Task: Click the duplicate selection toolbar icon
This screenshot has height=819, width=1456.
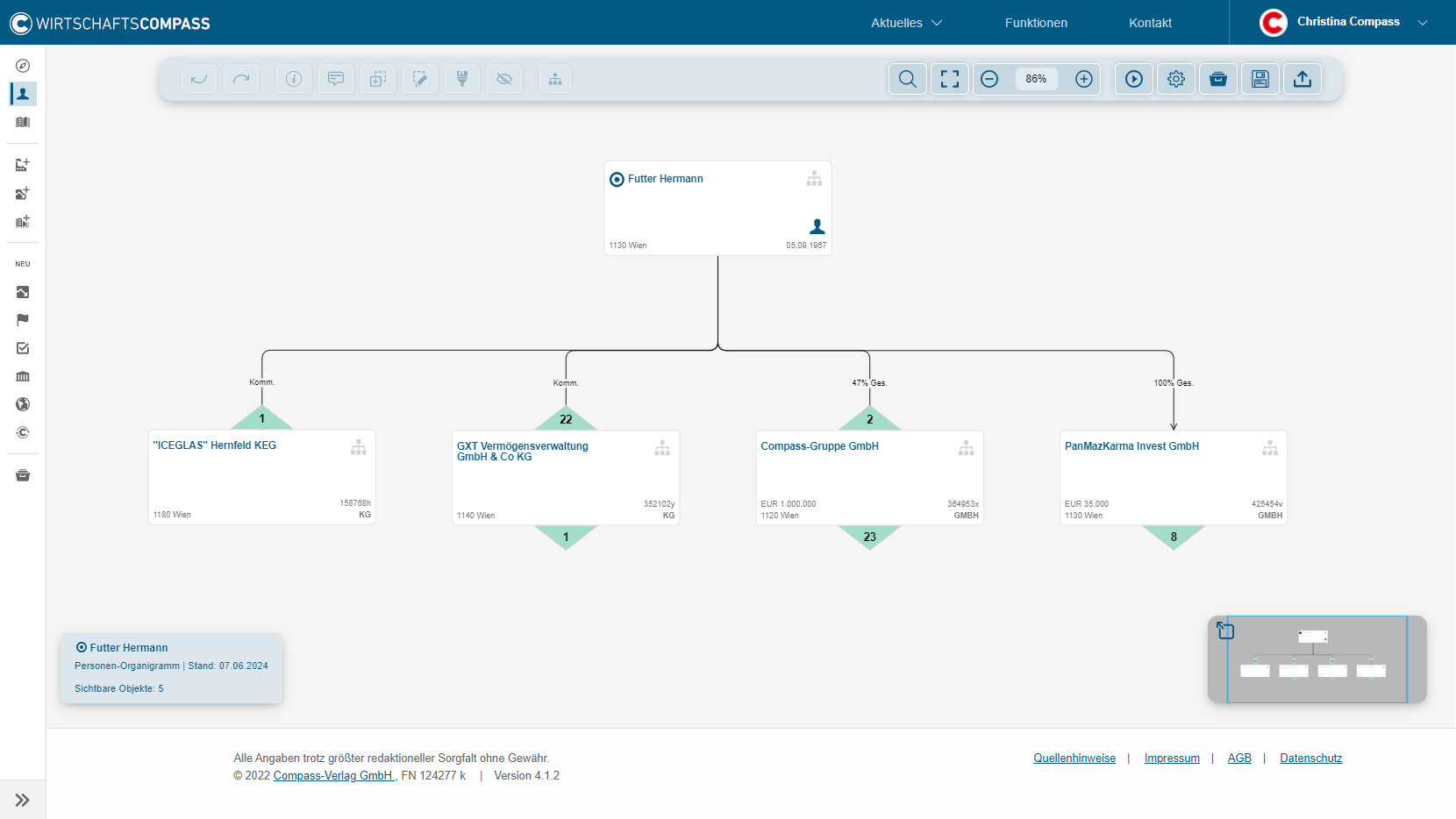Action: [x=378, y=79]
